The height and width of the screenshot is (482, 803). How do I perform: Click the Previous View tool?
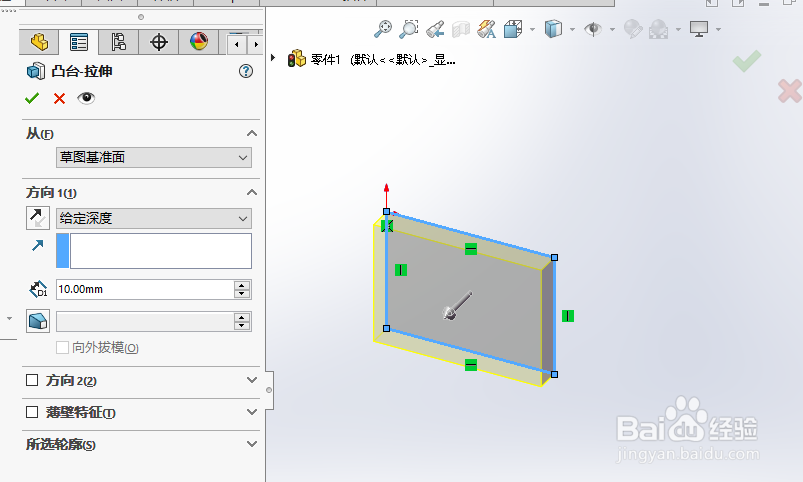[x=435, y=29]
